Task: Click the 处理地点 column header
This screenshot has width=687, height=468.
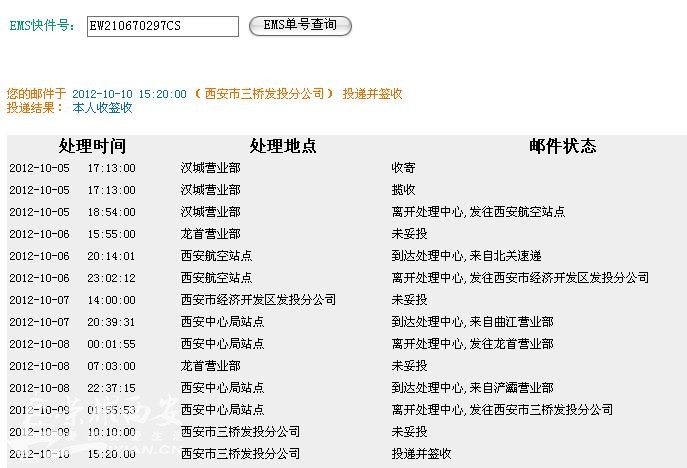Action: coord(283,146)
